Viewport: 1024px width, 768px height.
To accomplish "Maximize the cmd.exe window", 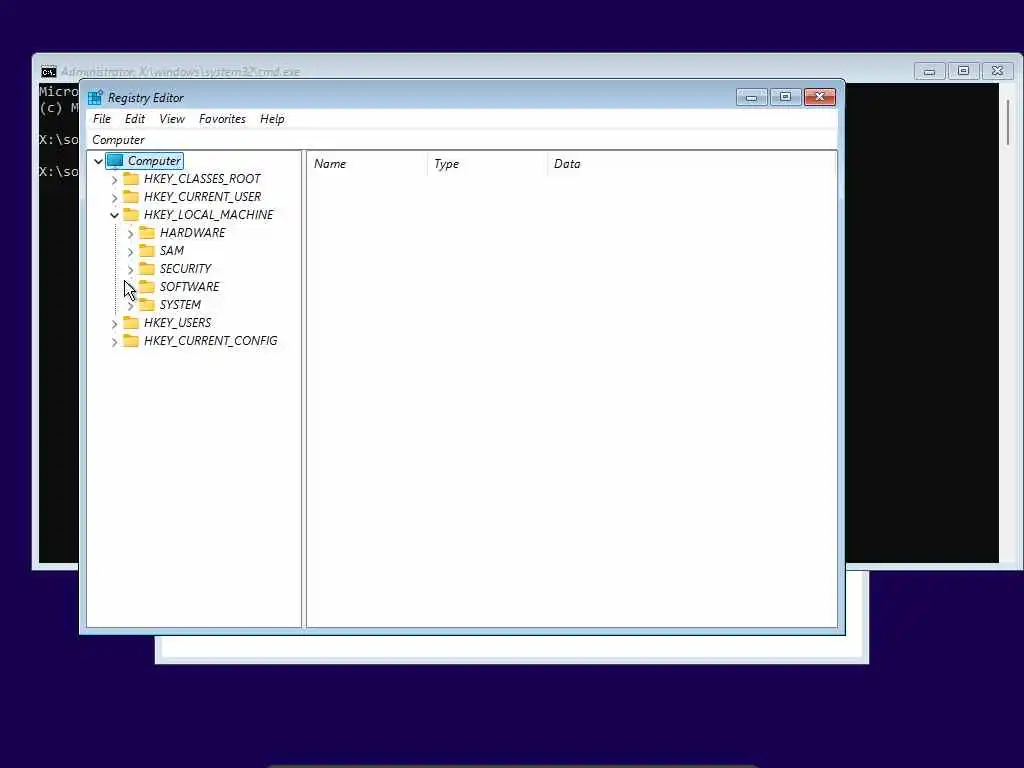I will 963,71.
